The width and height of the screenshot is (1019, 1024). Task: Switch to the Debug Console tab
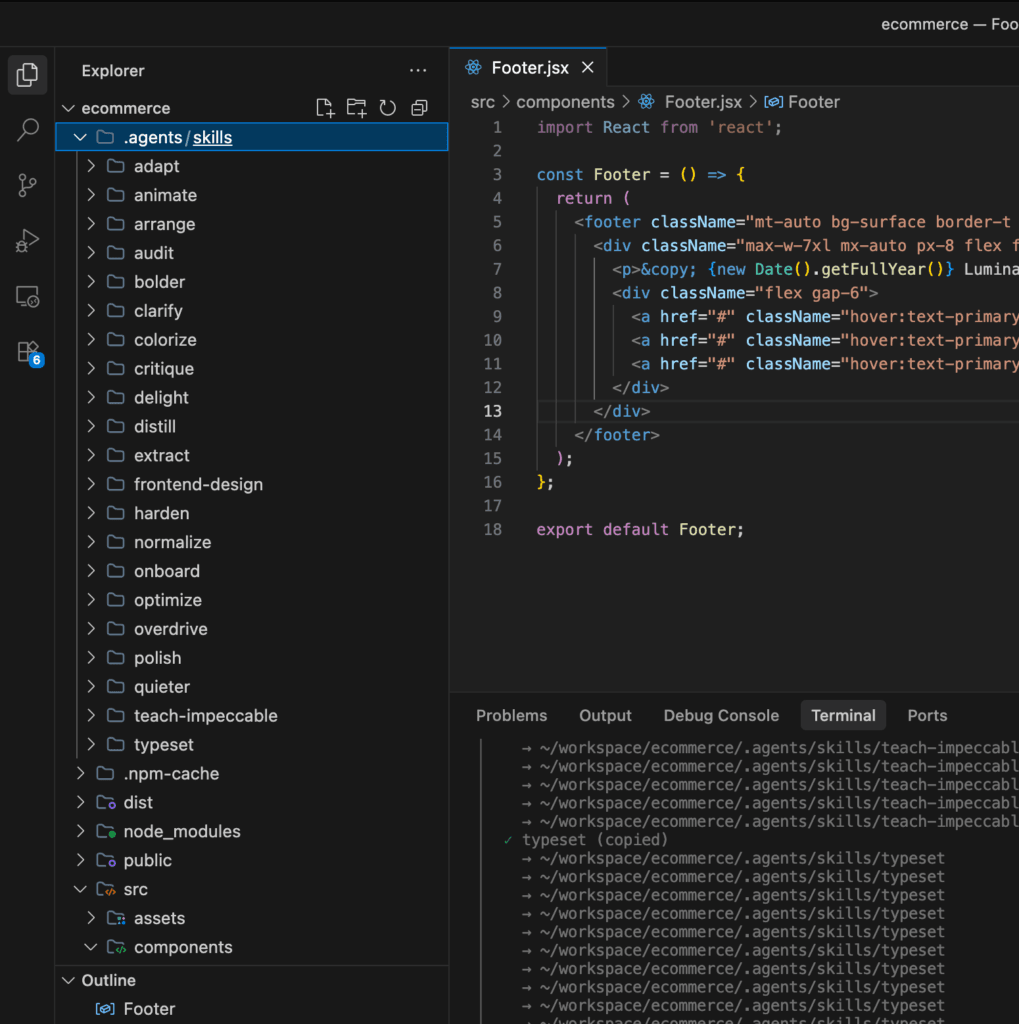pyautogui.click(x=721, y=715)
